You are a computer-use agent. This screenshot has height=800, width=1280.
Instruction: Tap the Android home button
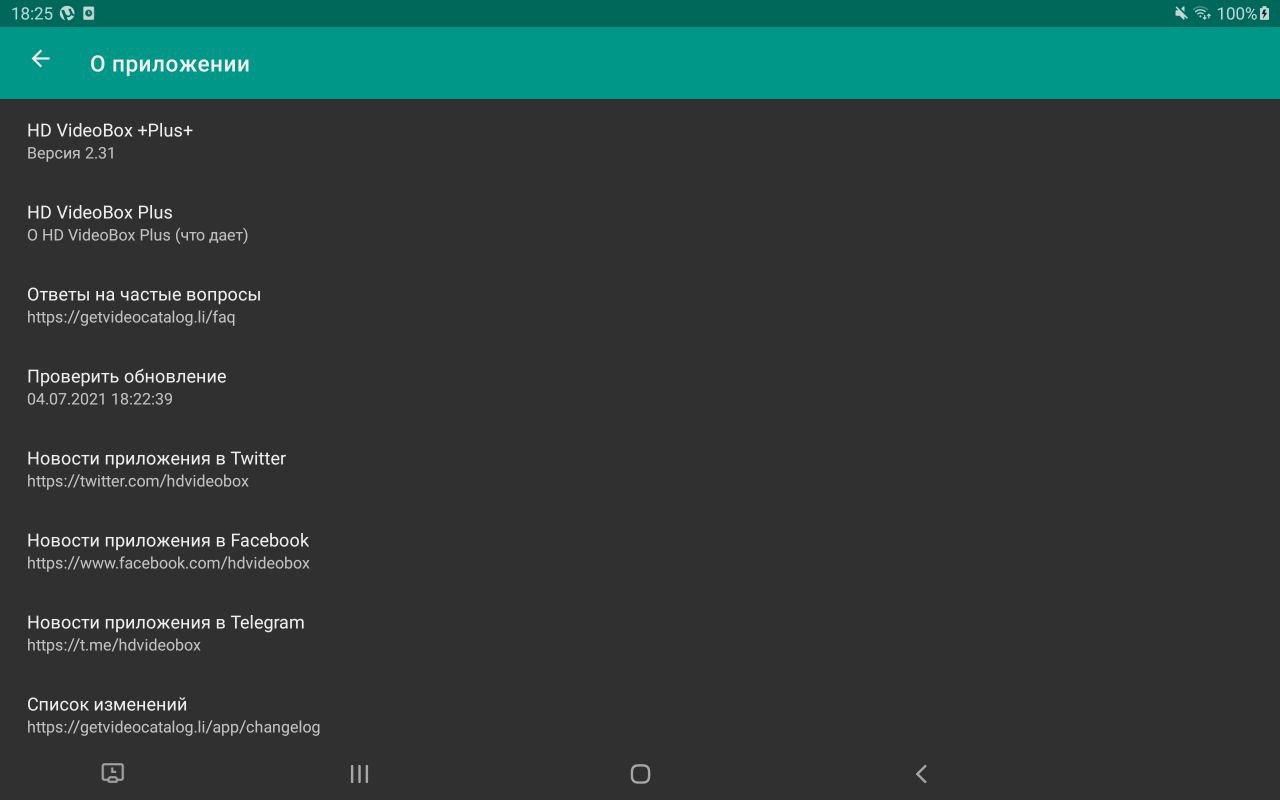(x=640, y=773)
